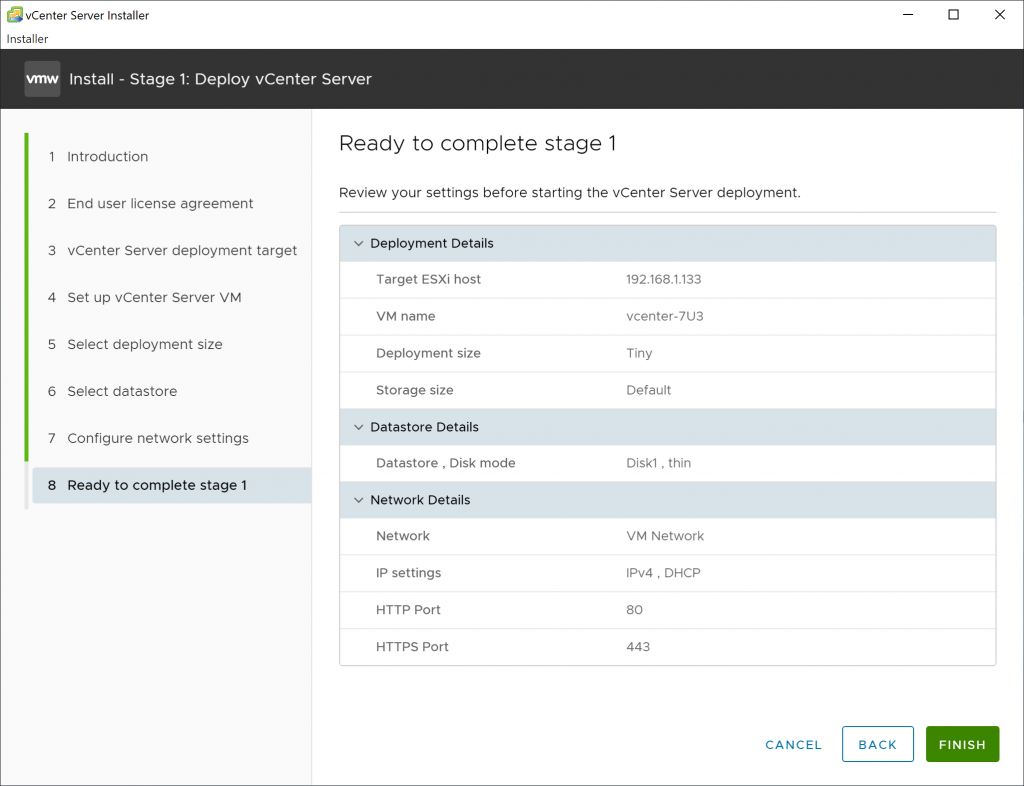Image resolution: width=1024 pixels, height=786 pixels.
Task: Collapse the Datastore Details section chevron
Action: pyautogui.click(x=359, y=427)
